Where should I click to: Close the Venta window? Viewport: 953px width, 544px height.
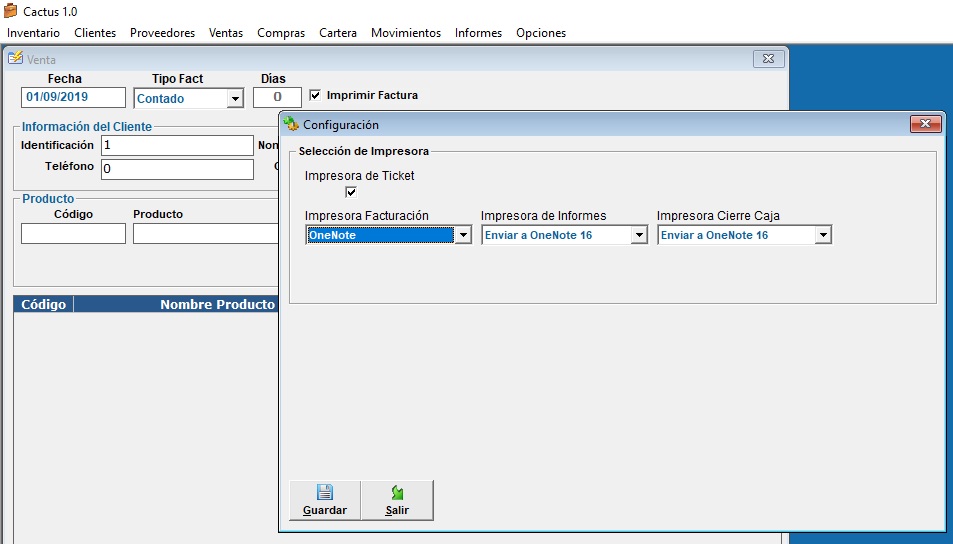point(768,59)
